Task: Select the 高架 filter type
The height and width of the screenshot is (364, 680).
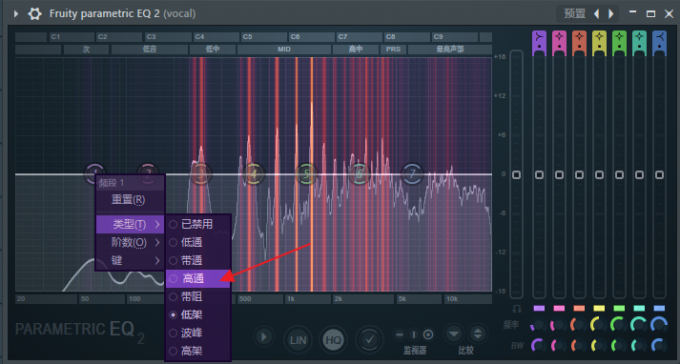Action: click(x=198, y=351)
